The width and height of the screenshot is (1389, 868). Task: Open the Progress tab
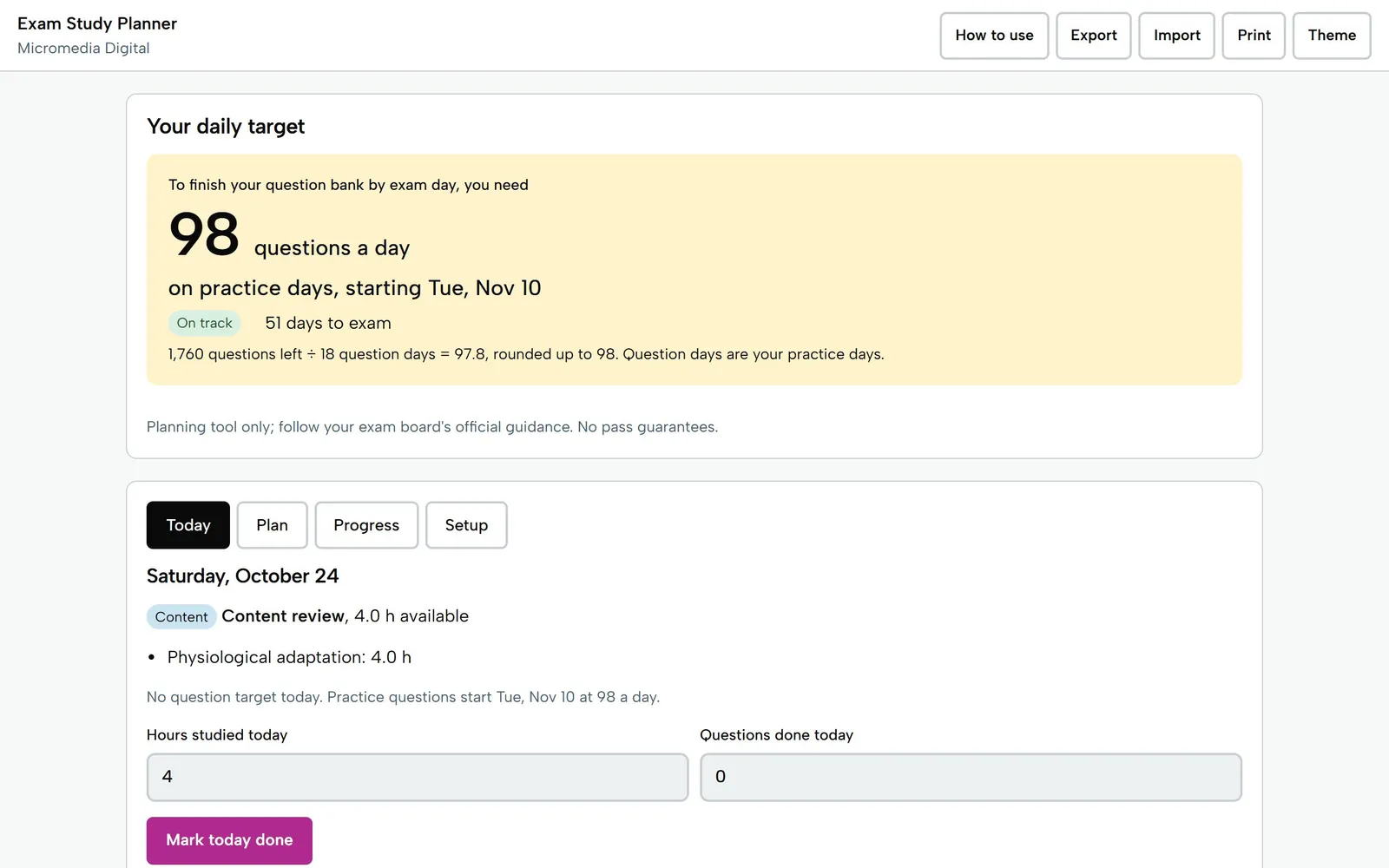(366, 525)
